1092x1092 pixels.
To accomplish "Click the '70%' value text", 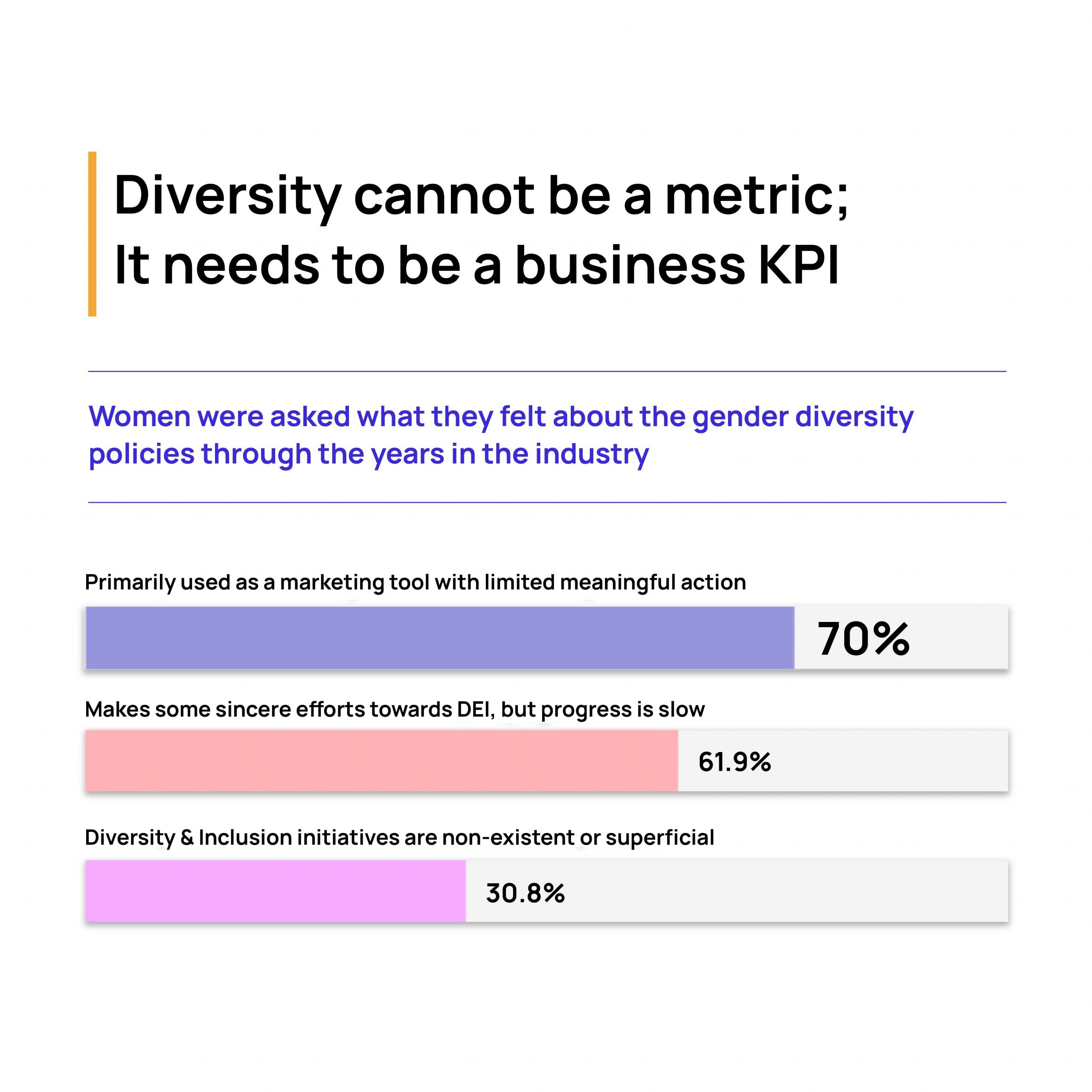I will (863, 639).
